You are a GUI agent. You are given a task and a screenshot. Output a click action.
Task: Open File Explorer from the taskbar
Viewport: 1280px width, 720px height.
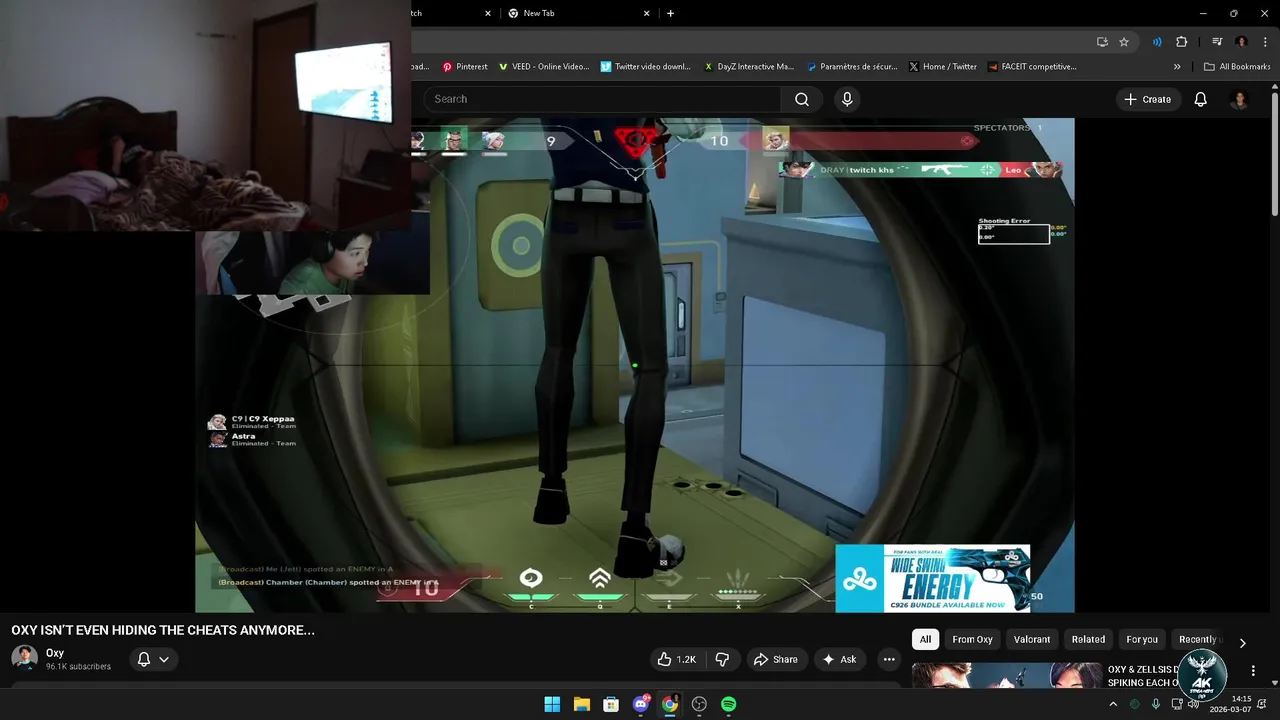pos(581,704)
